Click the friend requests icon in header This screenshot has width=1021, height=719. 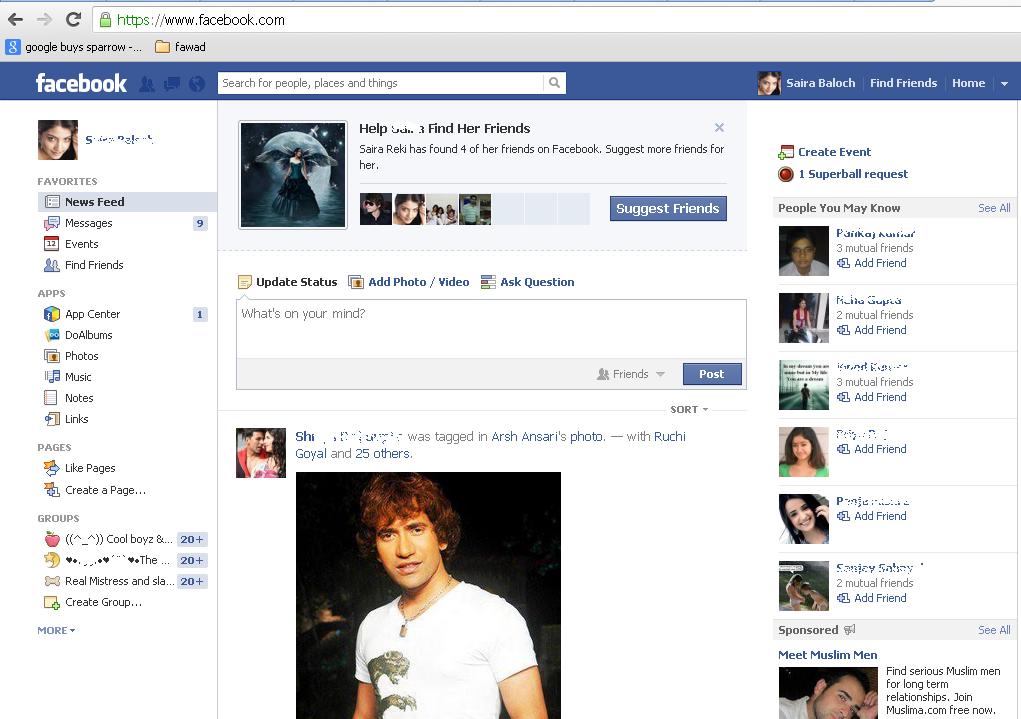(147, 84)
